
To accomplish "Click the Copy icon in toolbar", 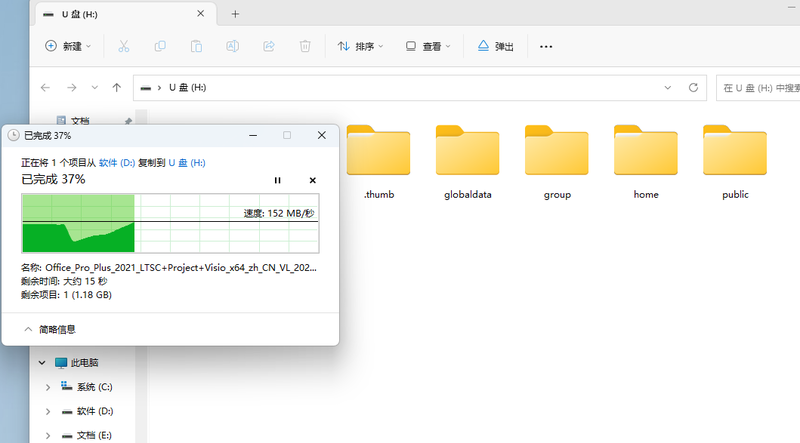I will [x=160, y=46].
